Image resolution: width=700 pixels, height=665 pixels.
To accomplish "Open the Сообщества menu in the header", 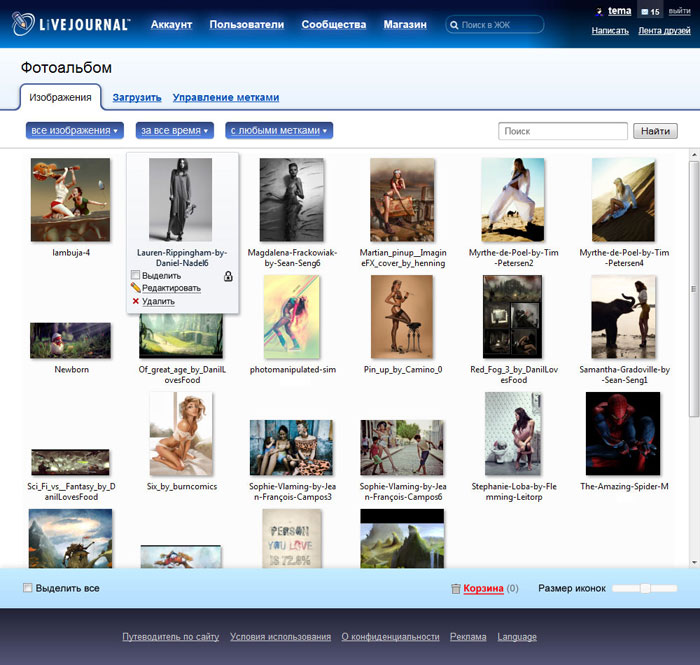I will point(333,24).
